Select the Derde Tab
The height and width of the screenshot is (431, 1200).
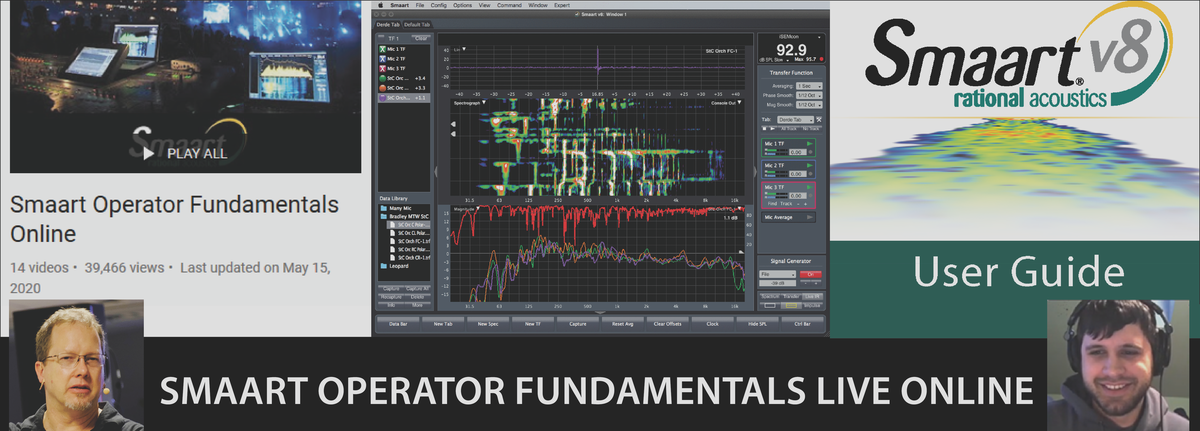click(388, 25)
